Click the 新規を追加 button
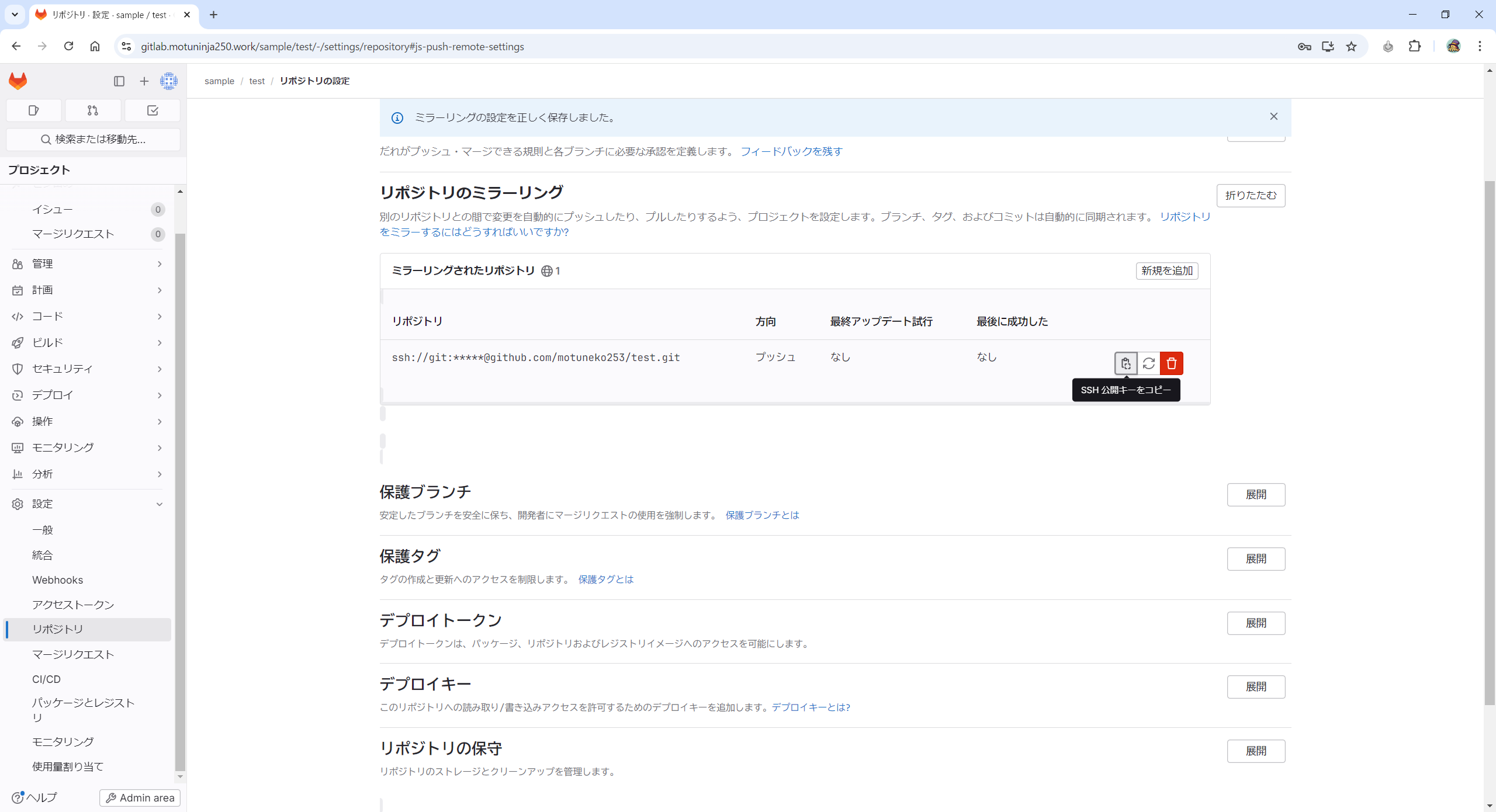This screenshot has width=1496, height=812. (1166, 271)
